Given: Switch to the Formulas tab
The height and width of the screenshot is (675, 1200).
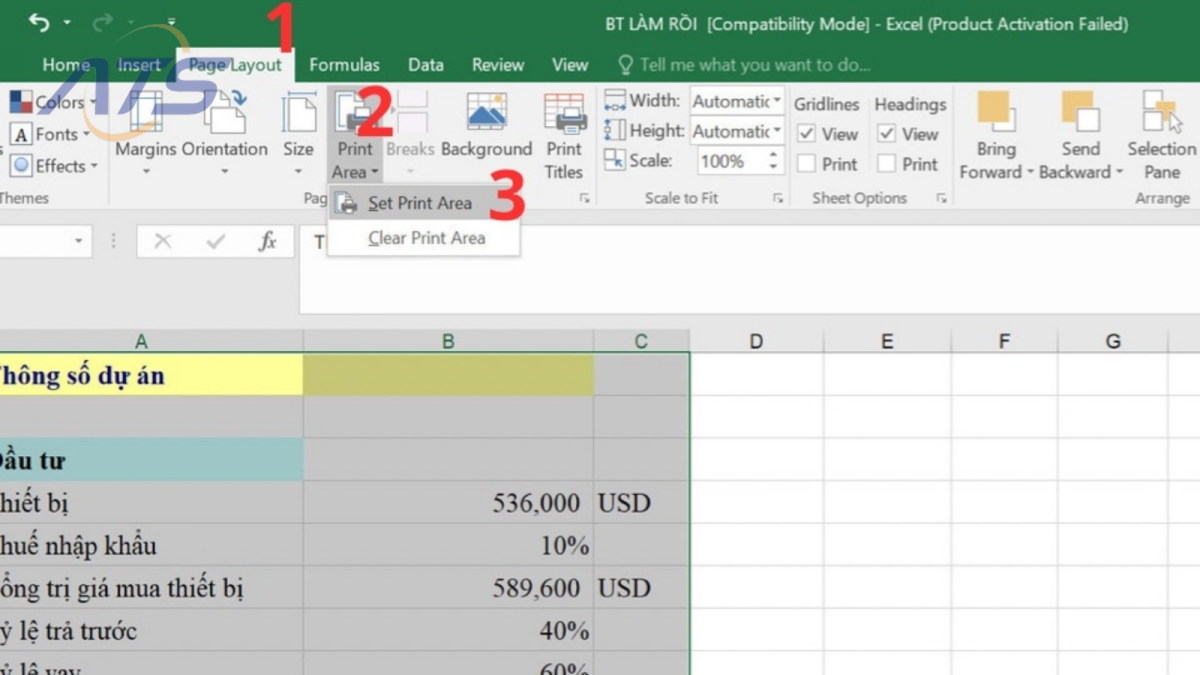Looking at the screenshot, I should tap(344, 64).
